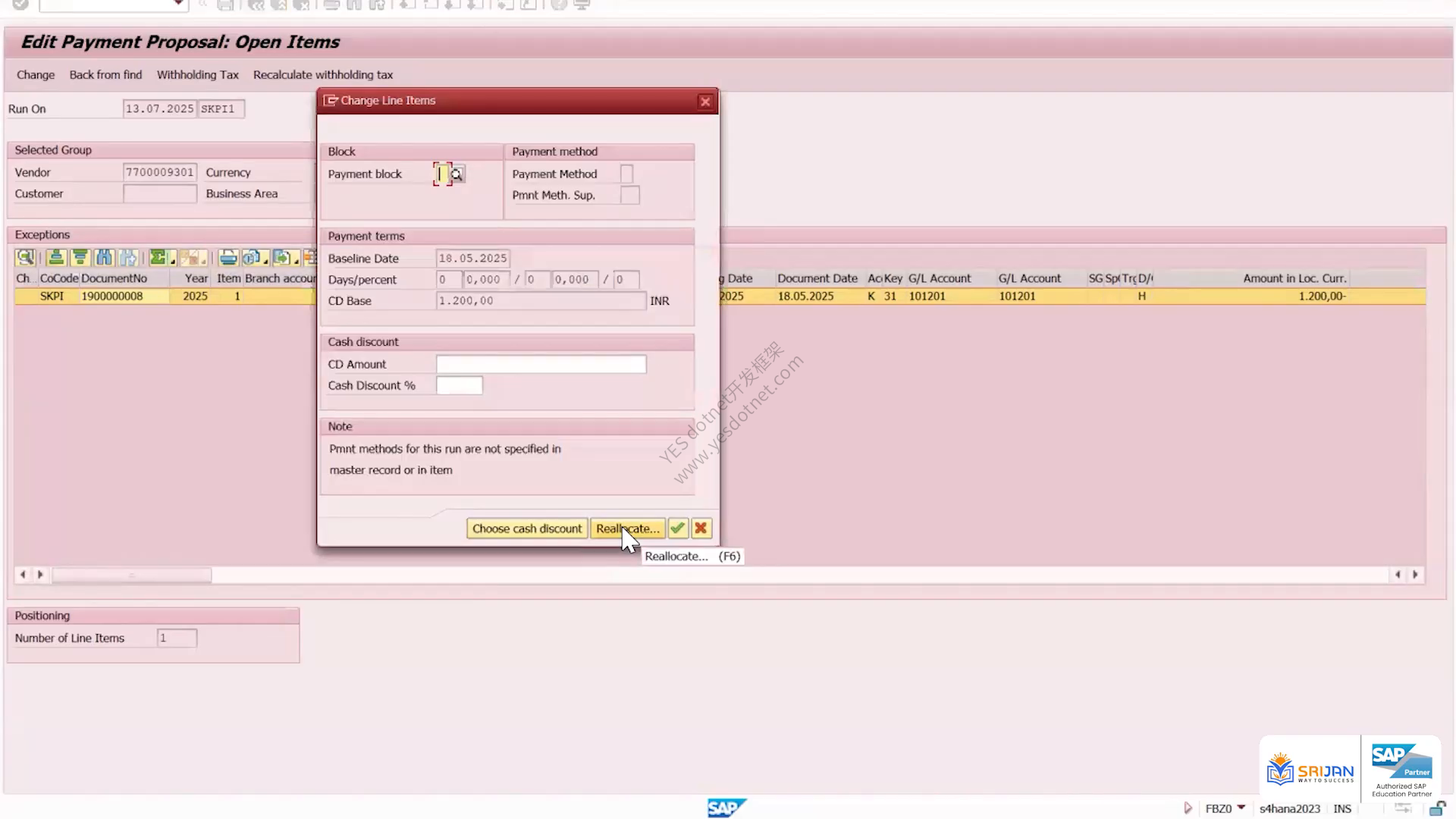Click the CD Amount input field

[x=541, y=364]
